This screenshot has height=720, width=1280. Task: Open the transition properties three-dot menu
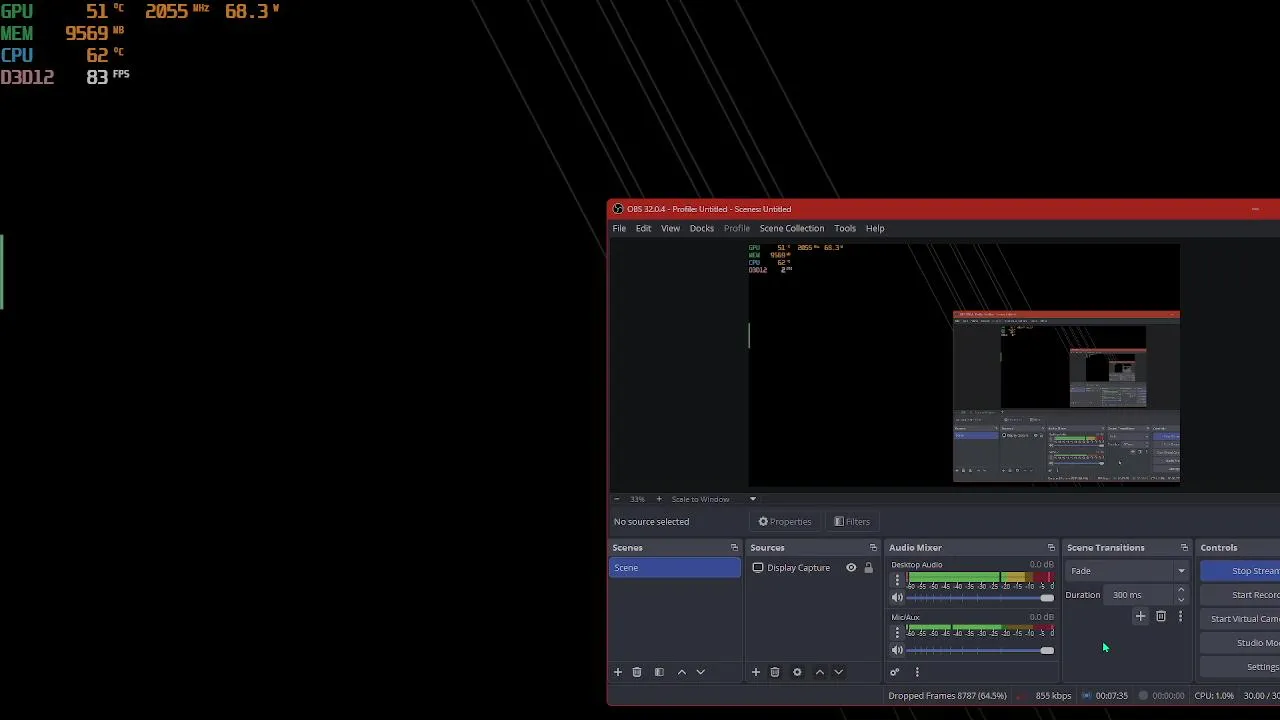point(1180,616)
